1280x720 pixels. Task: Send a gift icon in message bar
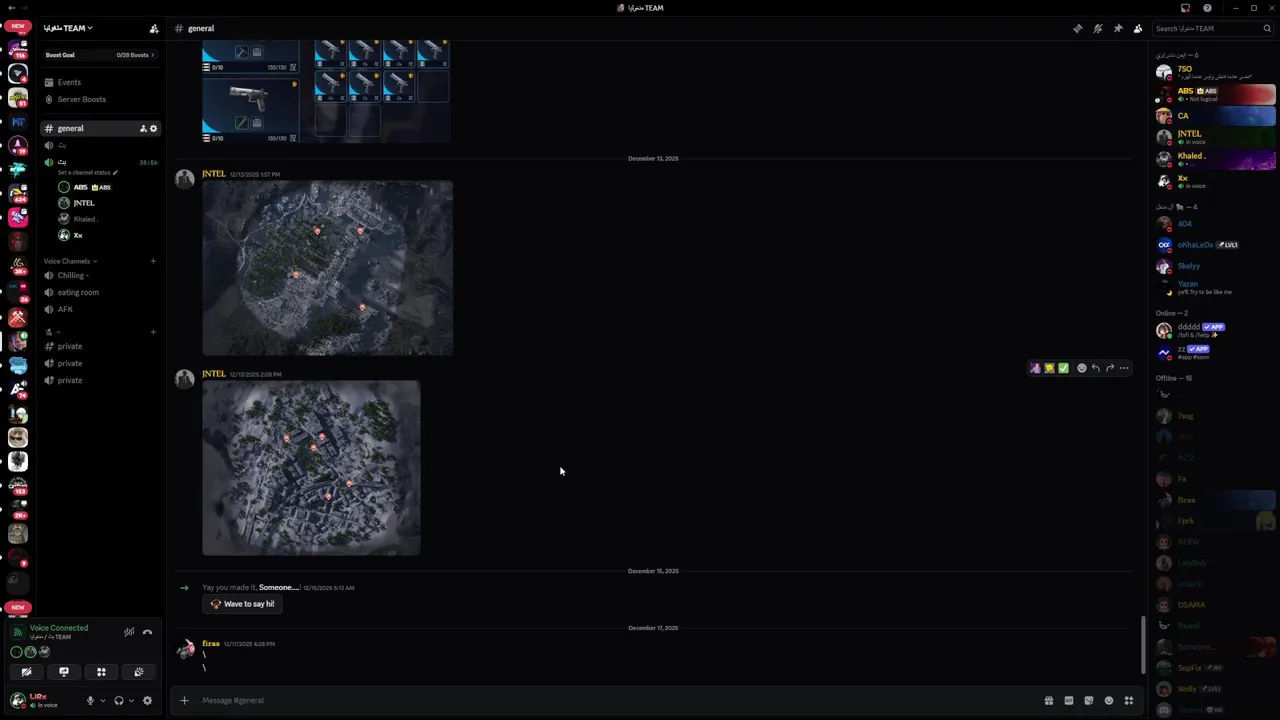coord(1048,701)
